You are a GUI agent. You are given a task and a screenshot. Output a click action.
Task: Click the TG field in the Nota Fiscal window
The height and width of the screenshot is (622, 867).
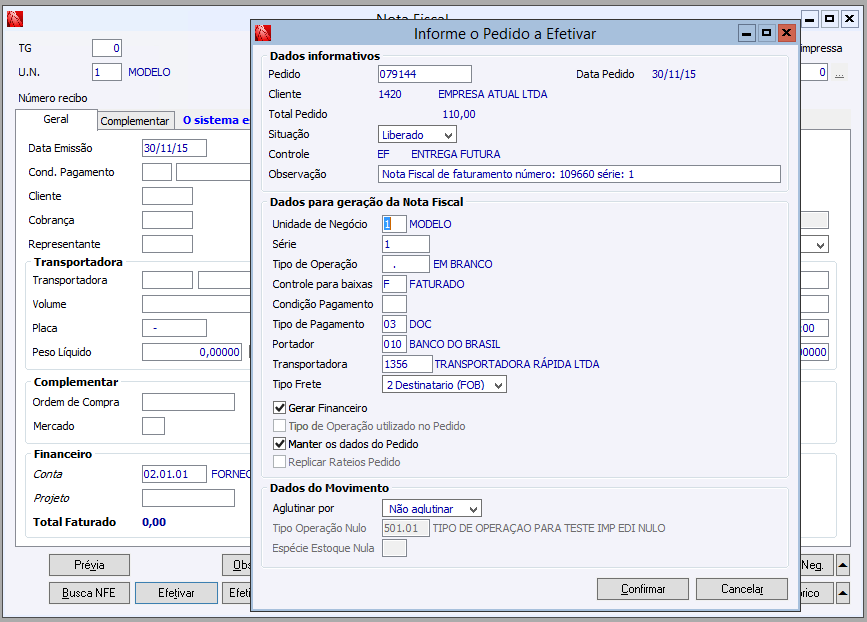pos(107,48)
